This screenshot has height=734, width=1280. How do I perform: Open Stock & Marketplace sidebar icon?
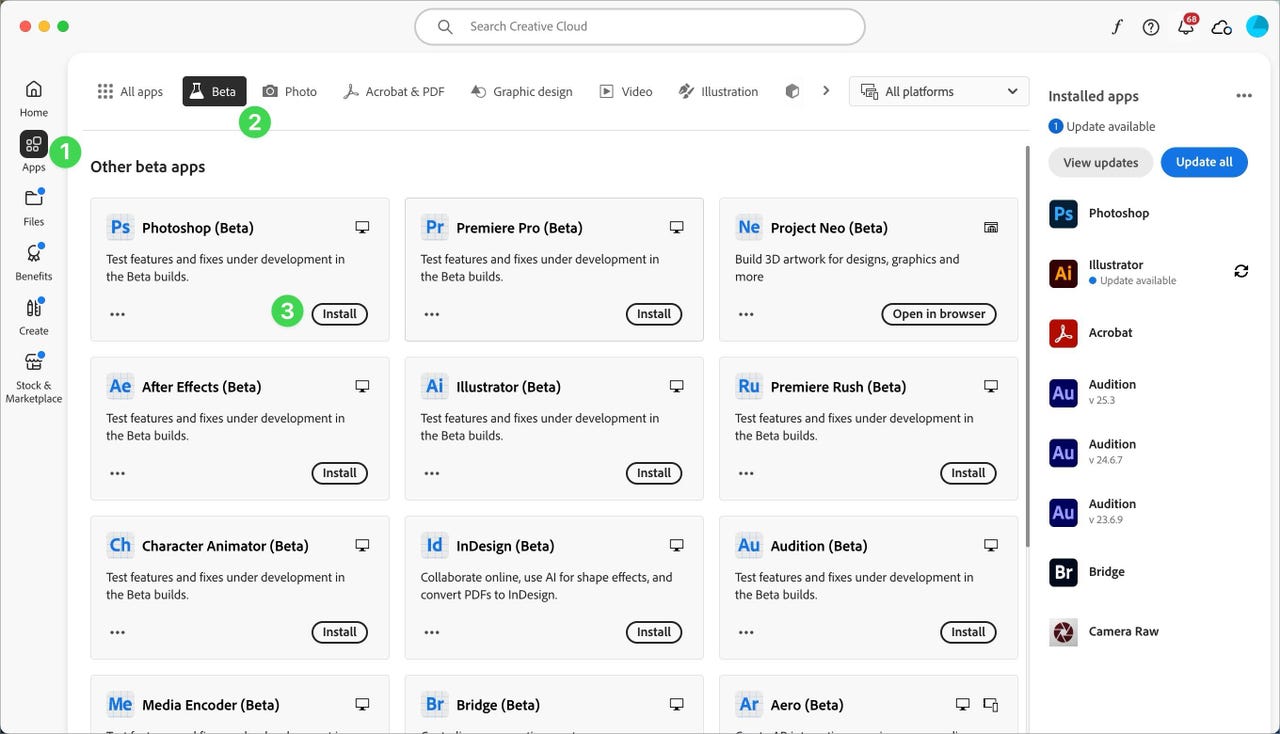pyautogui.click(x=33, y=375)
